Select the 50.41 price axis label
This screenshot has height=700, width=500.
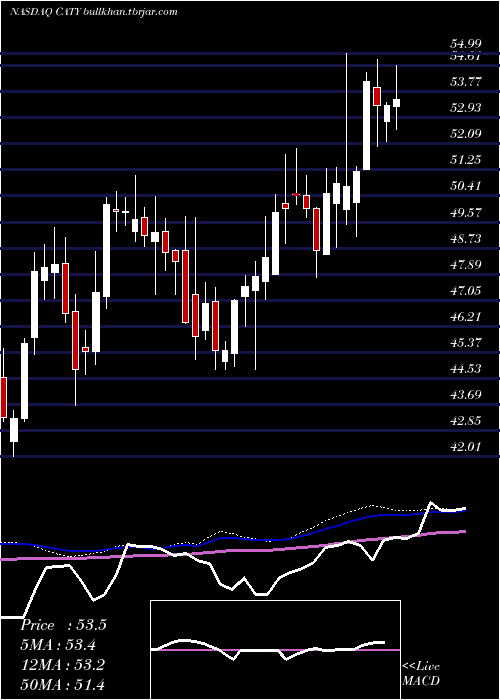click(x=466, y=186)
